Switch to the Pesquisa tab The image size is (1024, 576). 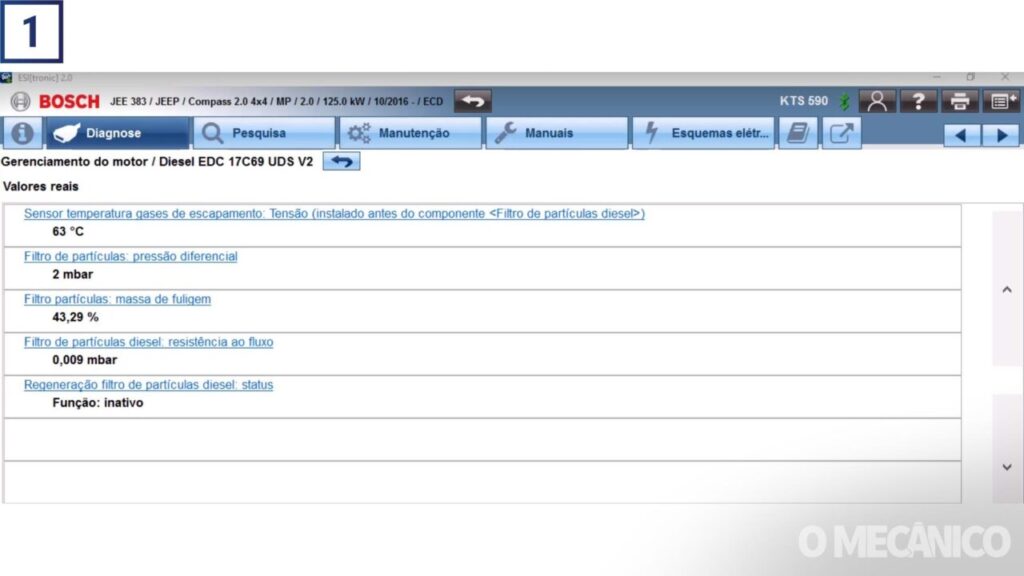263,133
